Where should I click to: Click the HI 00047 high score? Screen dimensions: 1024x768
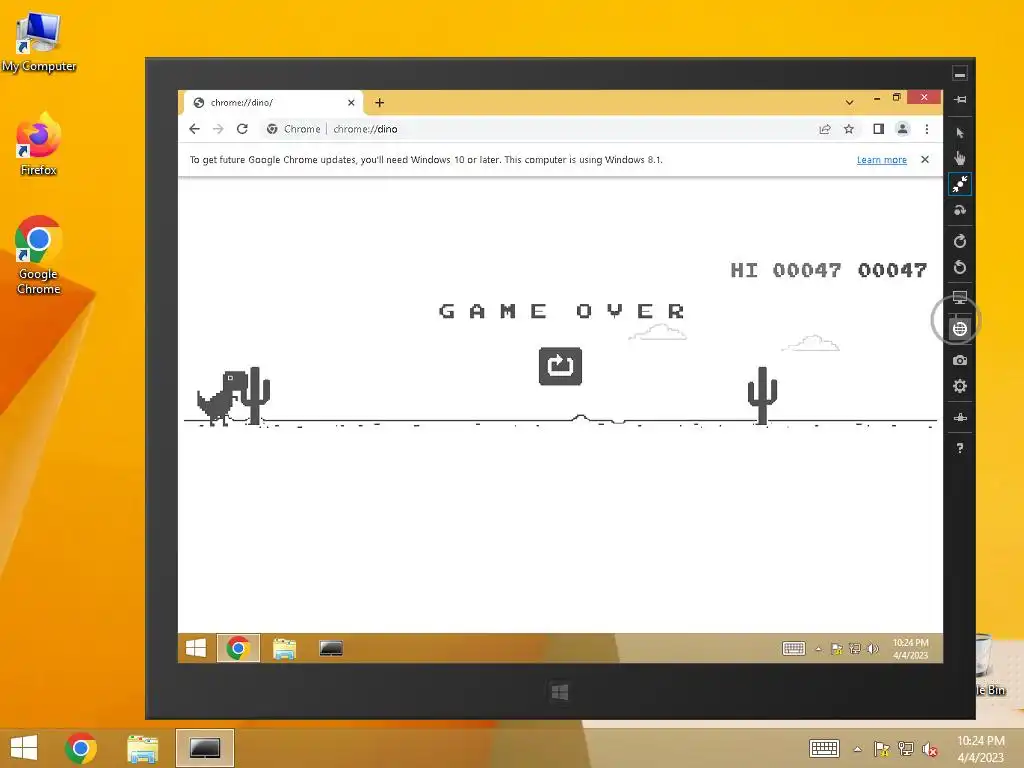tap(786, 270)
